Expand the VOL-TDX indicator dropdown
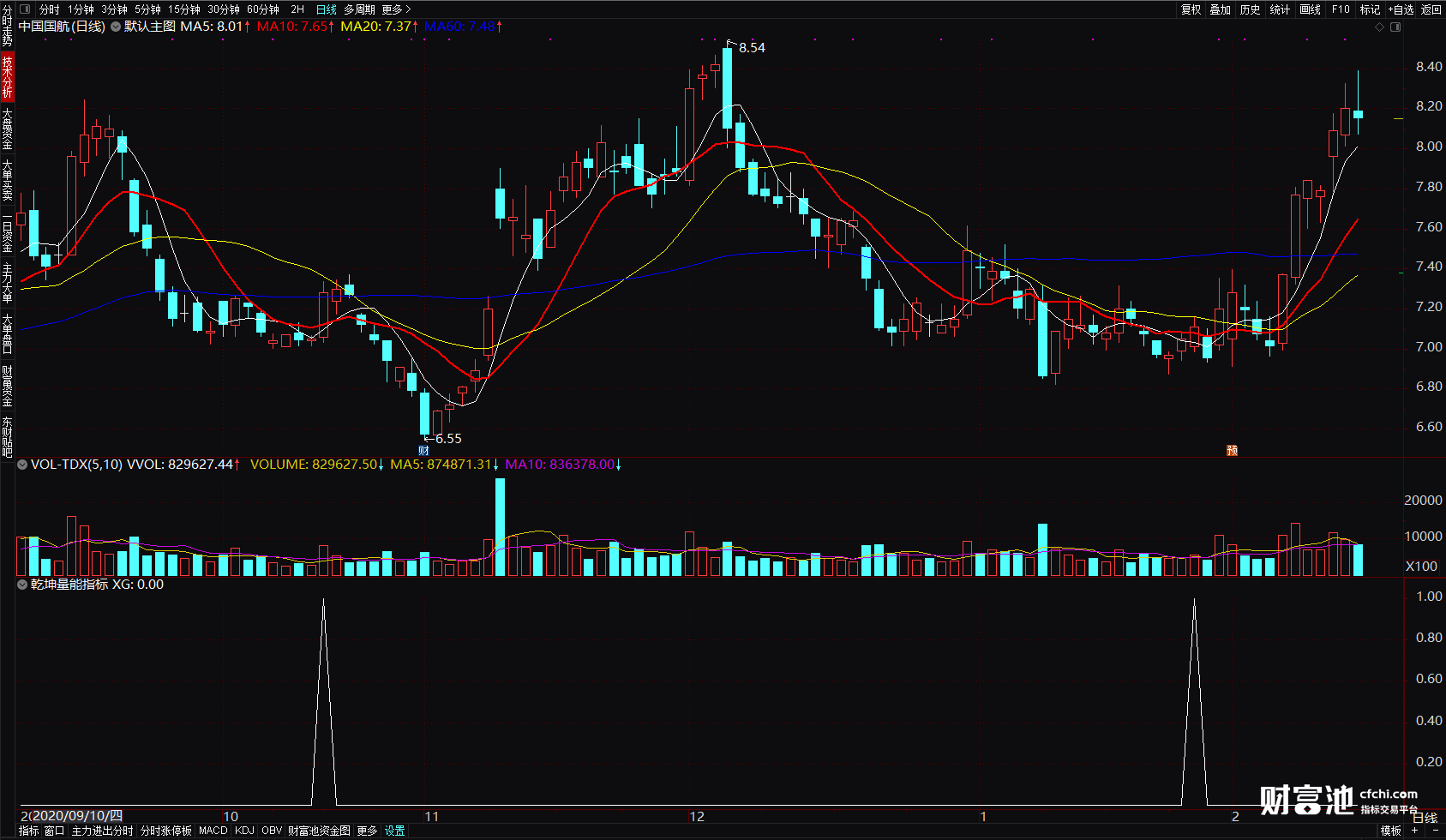Screen dimensions: 1446x840 tap(22, 465)
